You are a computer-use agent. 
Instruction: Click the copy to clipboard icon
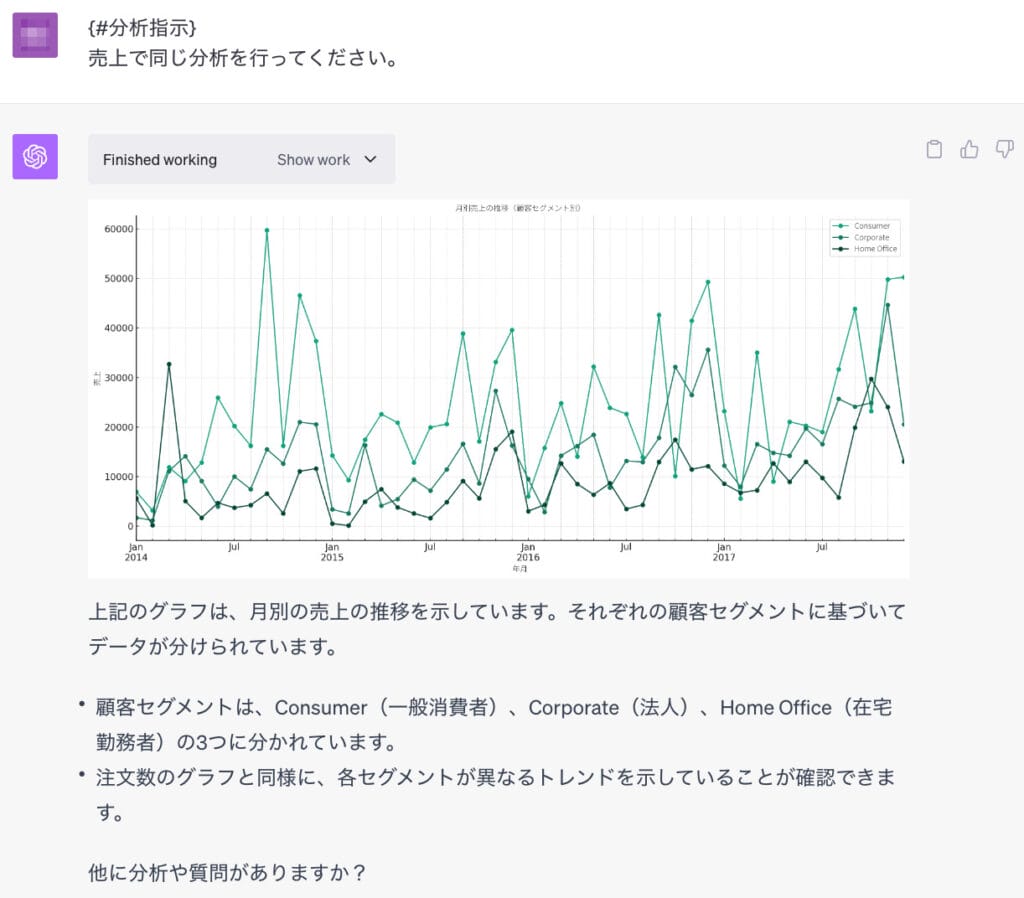[x=934, y=150]
